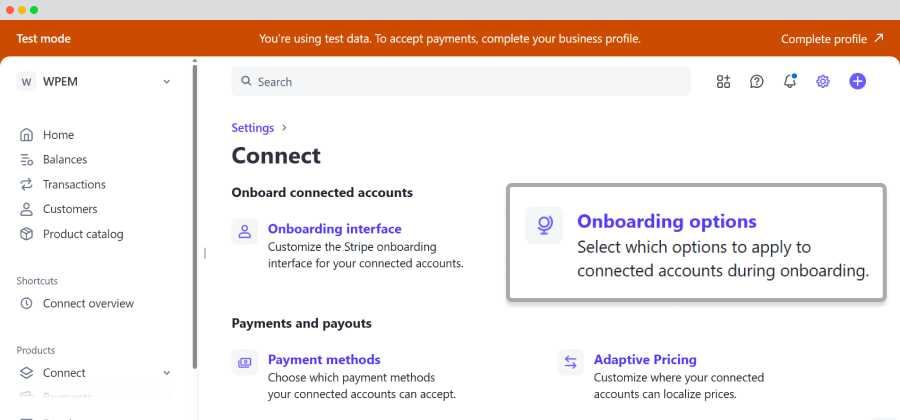This screenshot has width=900, height=420.
Task: Click the chevron after the Settings breadcrumb
Action: pos(284,128)
